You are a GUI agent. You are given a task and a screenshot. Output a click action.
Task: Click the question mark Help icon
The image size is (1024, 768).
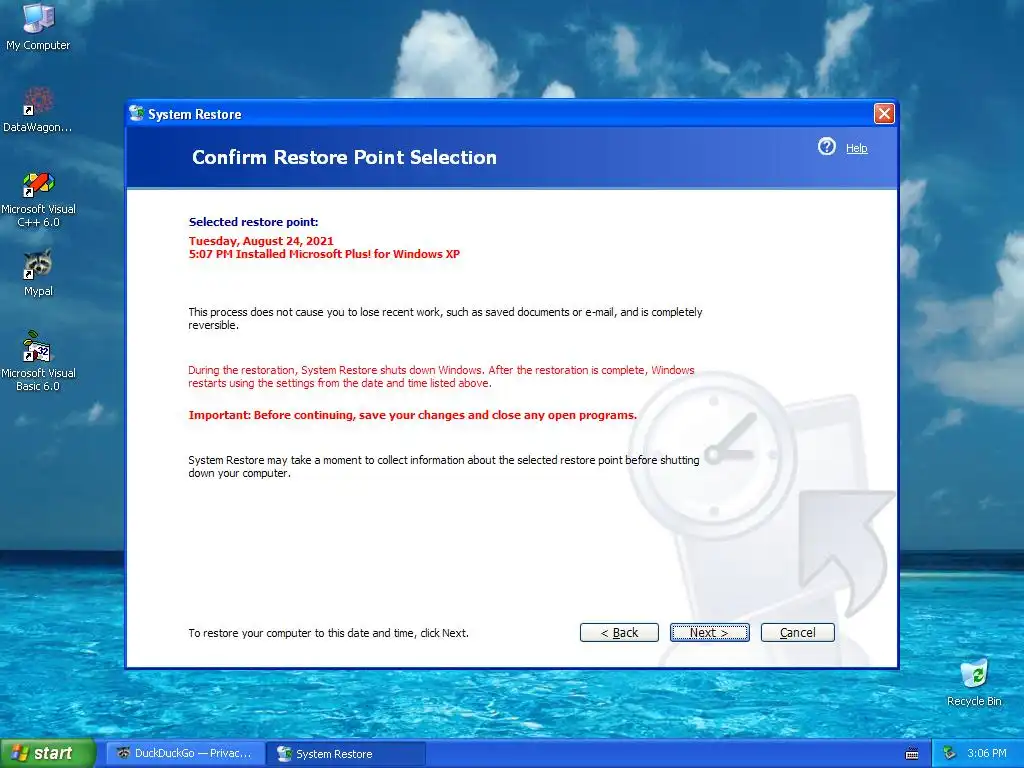click(x=827, y=146)
